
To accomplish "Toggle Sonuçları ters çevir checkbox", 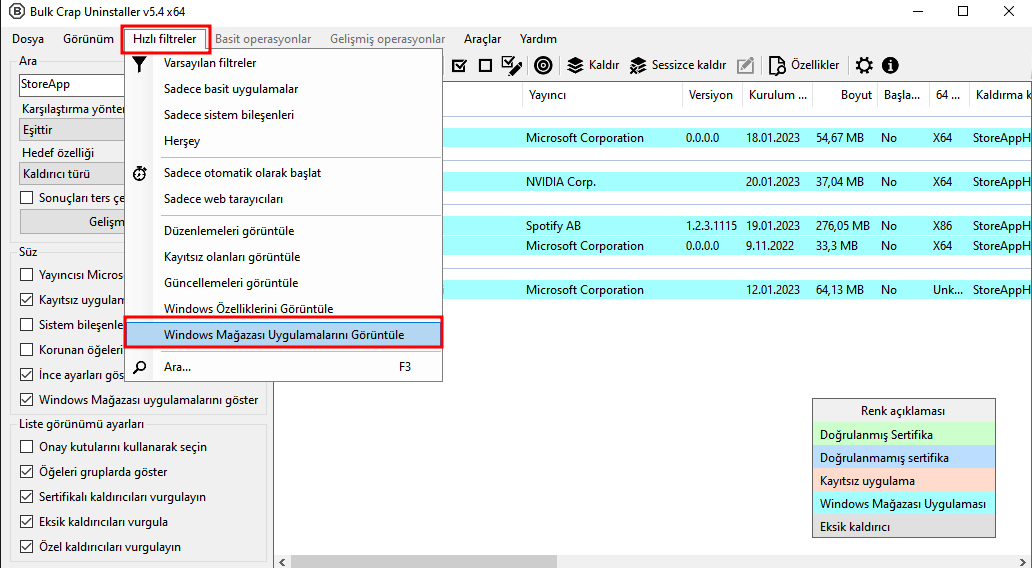I will click(x=26, y=198).
